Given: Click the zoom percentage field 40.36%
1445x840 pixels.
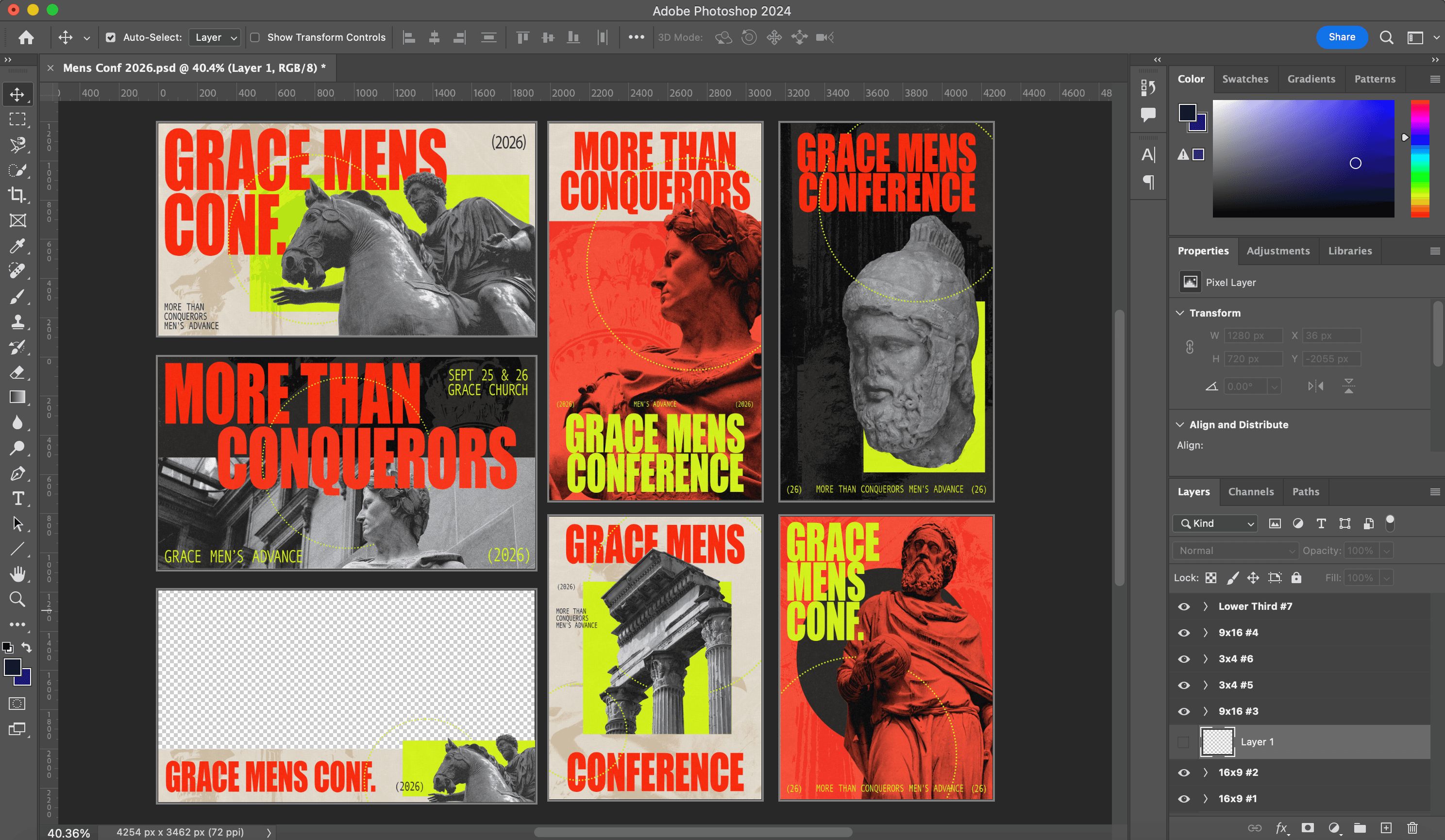Looking at the screenshot, I should pyautogui.click(x=68, y=833).
